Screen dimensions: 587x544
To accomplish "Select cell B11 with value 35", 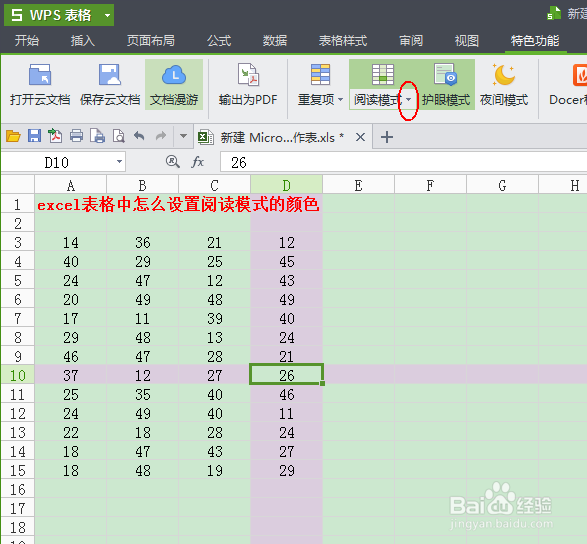I will click(143, 395).
